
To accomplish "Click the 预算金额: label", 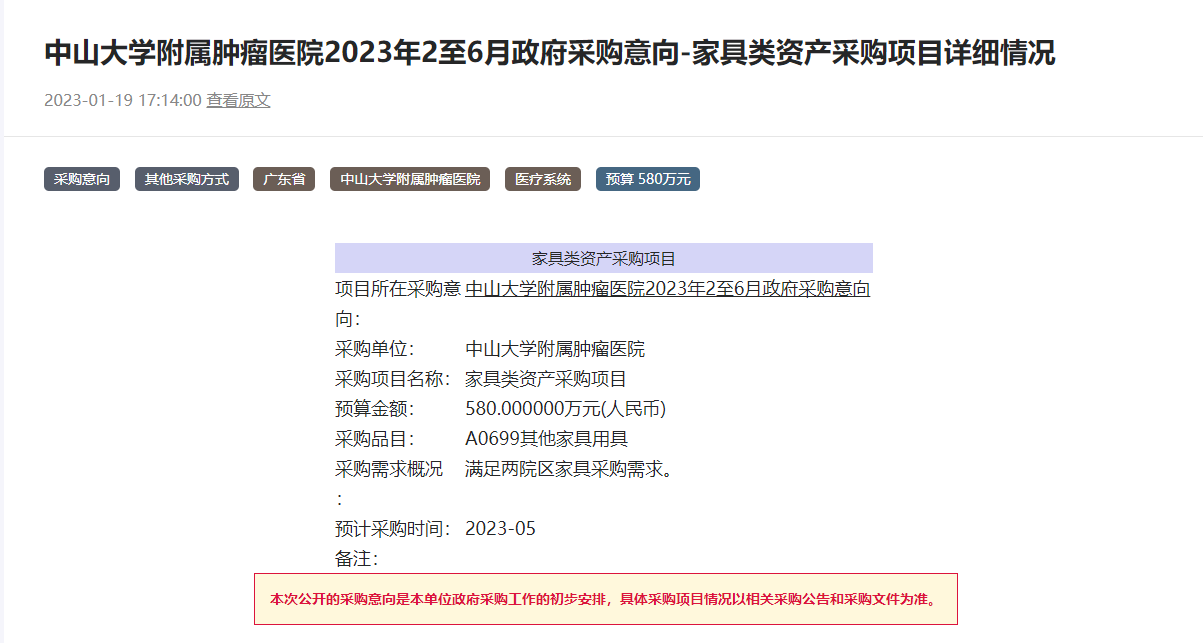I will pos(375,409).
